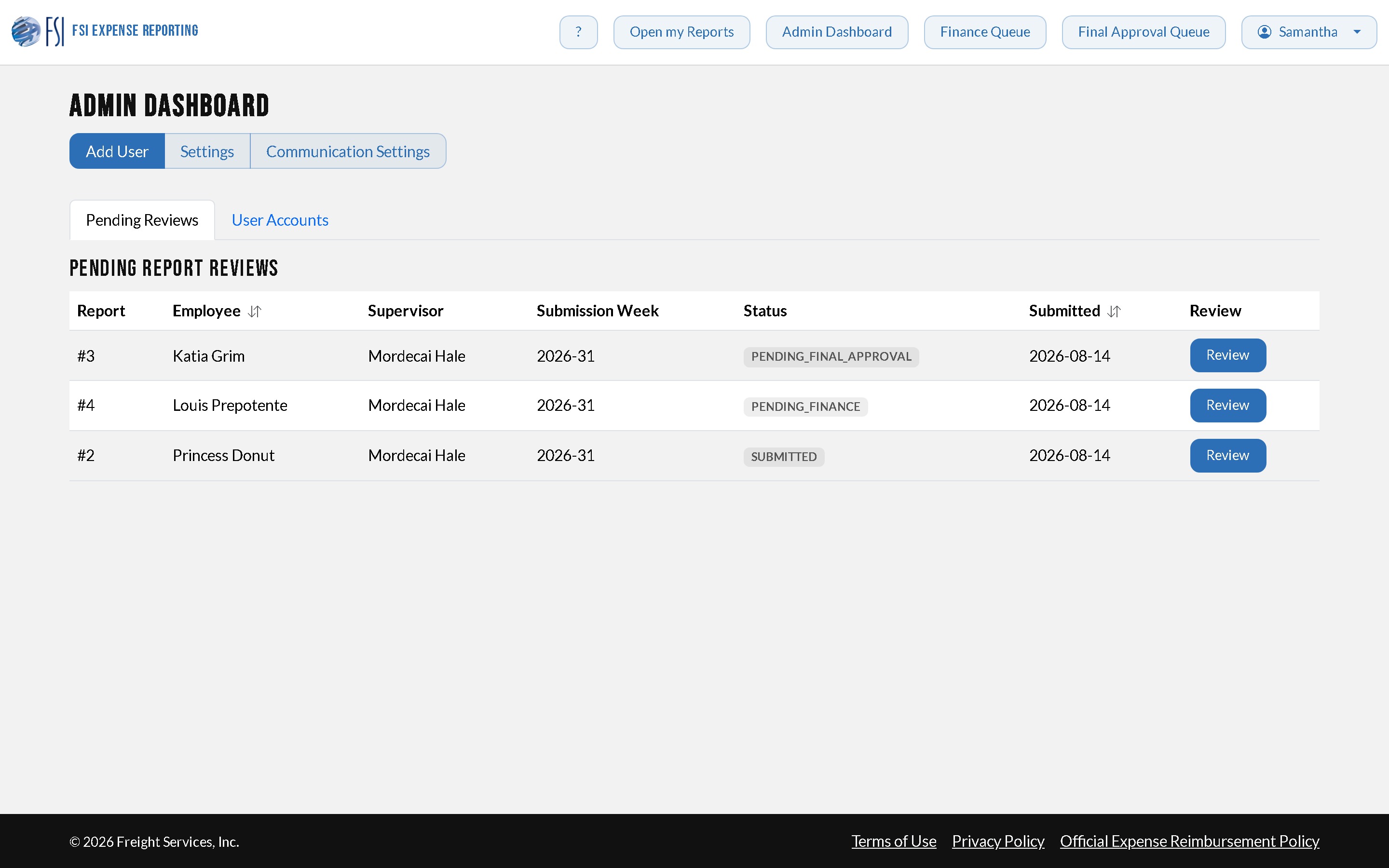Click the FSI globe logo icon
The image size is (1389, 868).
26,31
